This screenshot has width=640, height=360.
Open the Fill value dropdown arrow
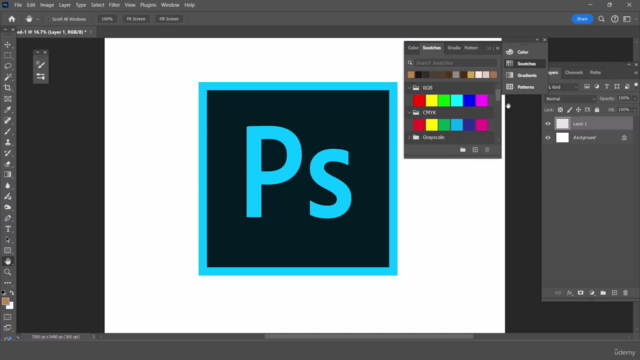tap(634, 110)
